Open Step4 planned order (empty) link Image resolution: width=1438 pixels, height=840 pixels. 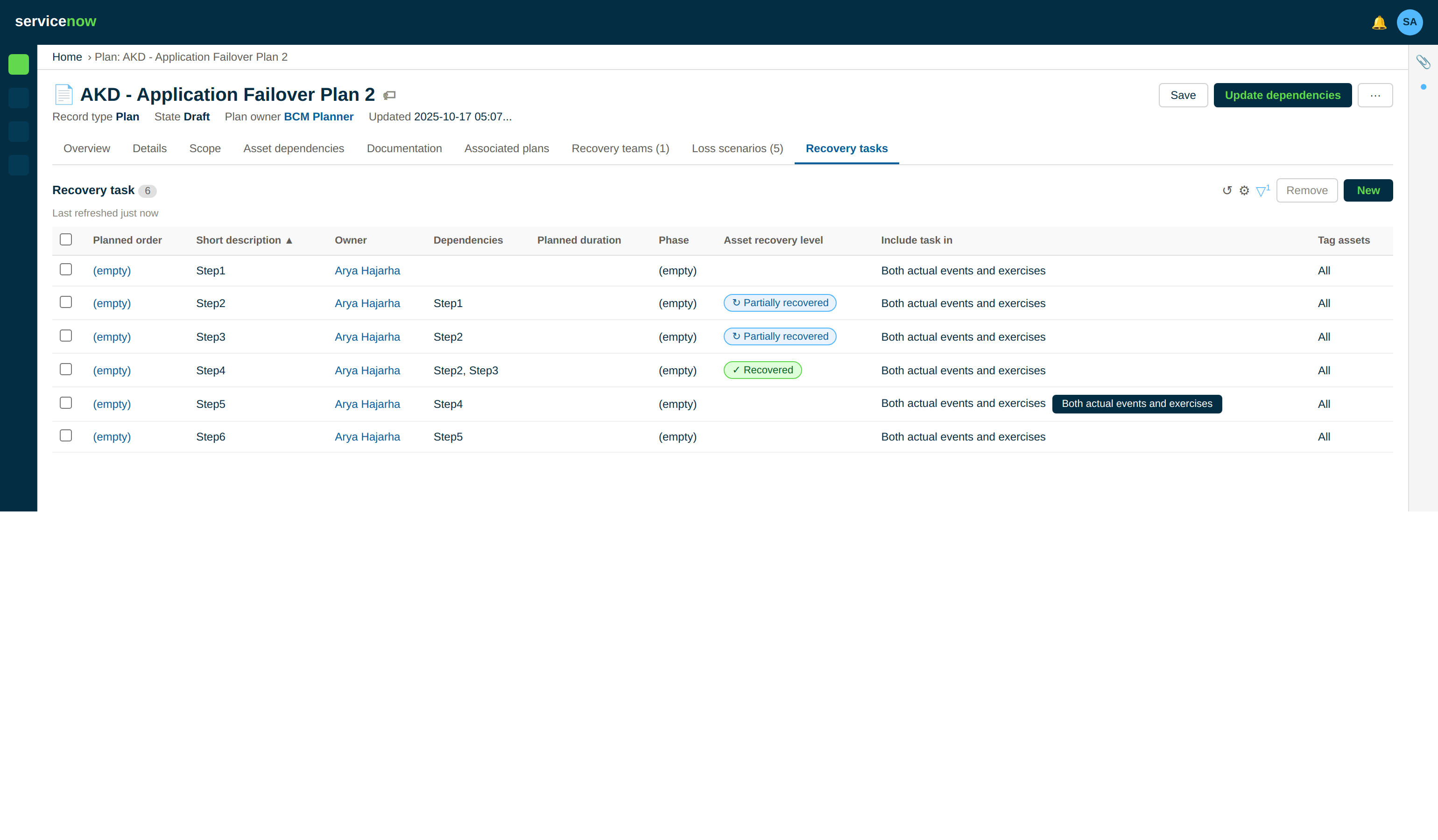coord(112,371)
